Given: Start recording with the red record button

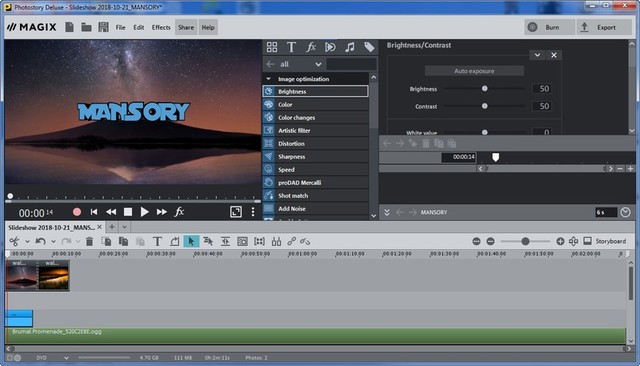Looking at the screenshot, I should pos(77,211).
